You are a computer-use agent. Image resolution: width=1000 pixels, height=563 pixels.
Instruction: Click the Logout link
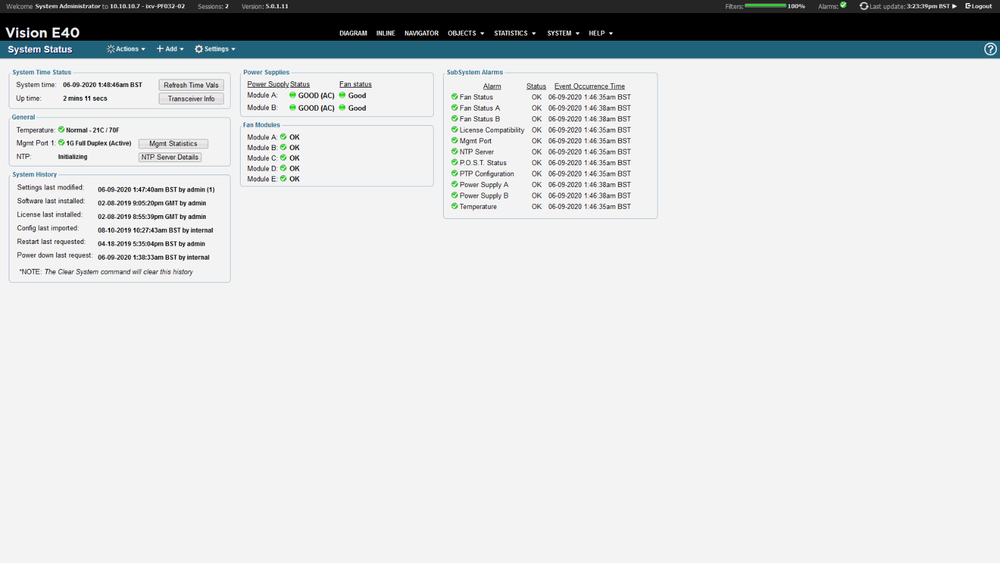[x=979, y=6]
